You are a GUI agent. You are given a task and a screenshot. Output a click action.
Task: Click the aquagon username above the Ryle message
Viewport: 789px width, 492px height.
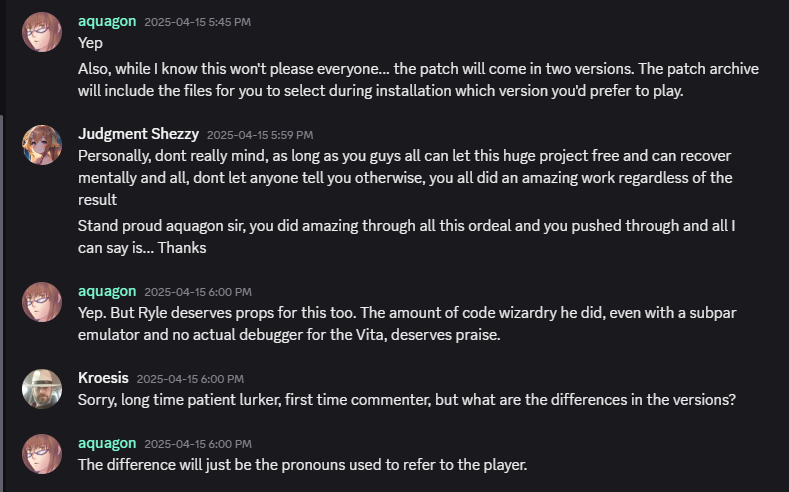pyautogui.click(x=107, y=291)
